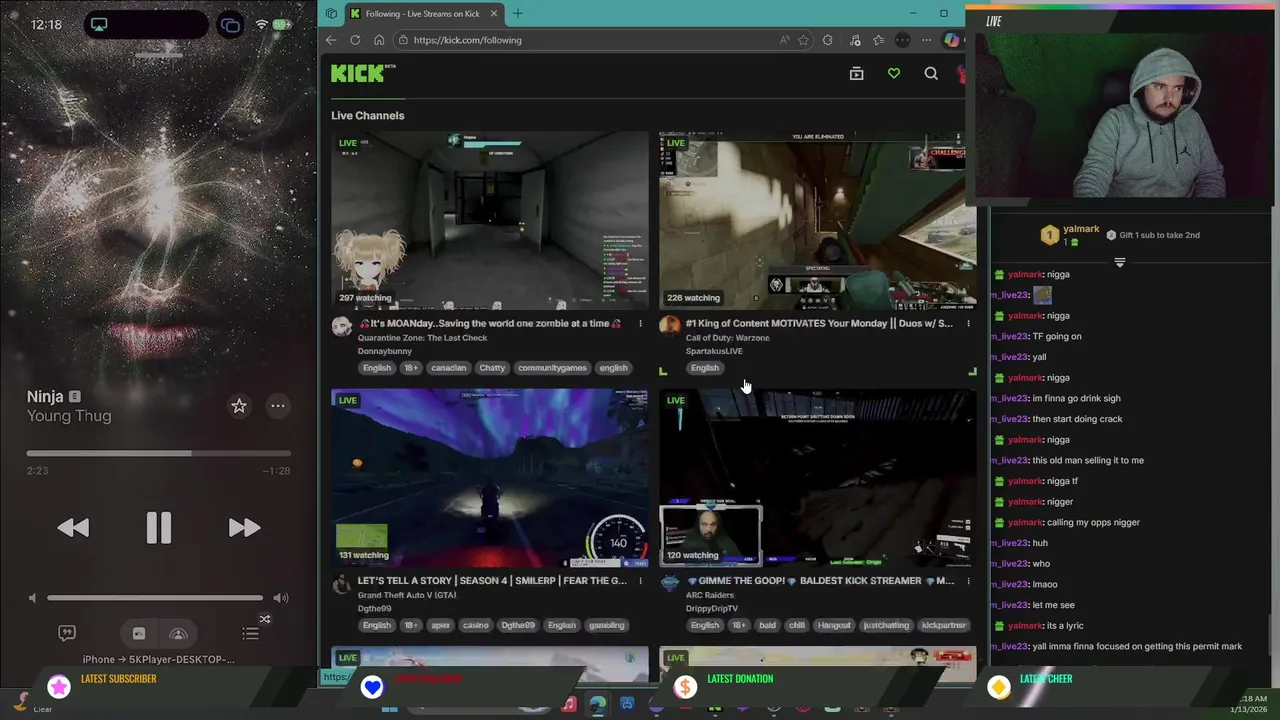
Task: Open browser extensions puzzle icon
Action: tap(827, 40)
